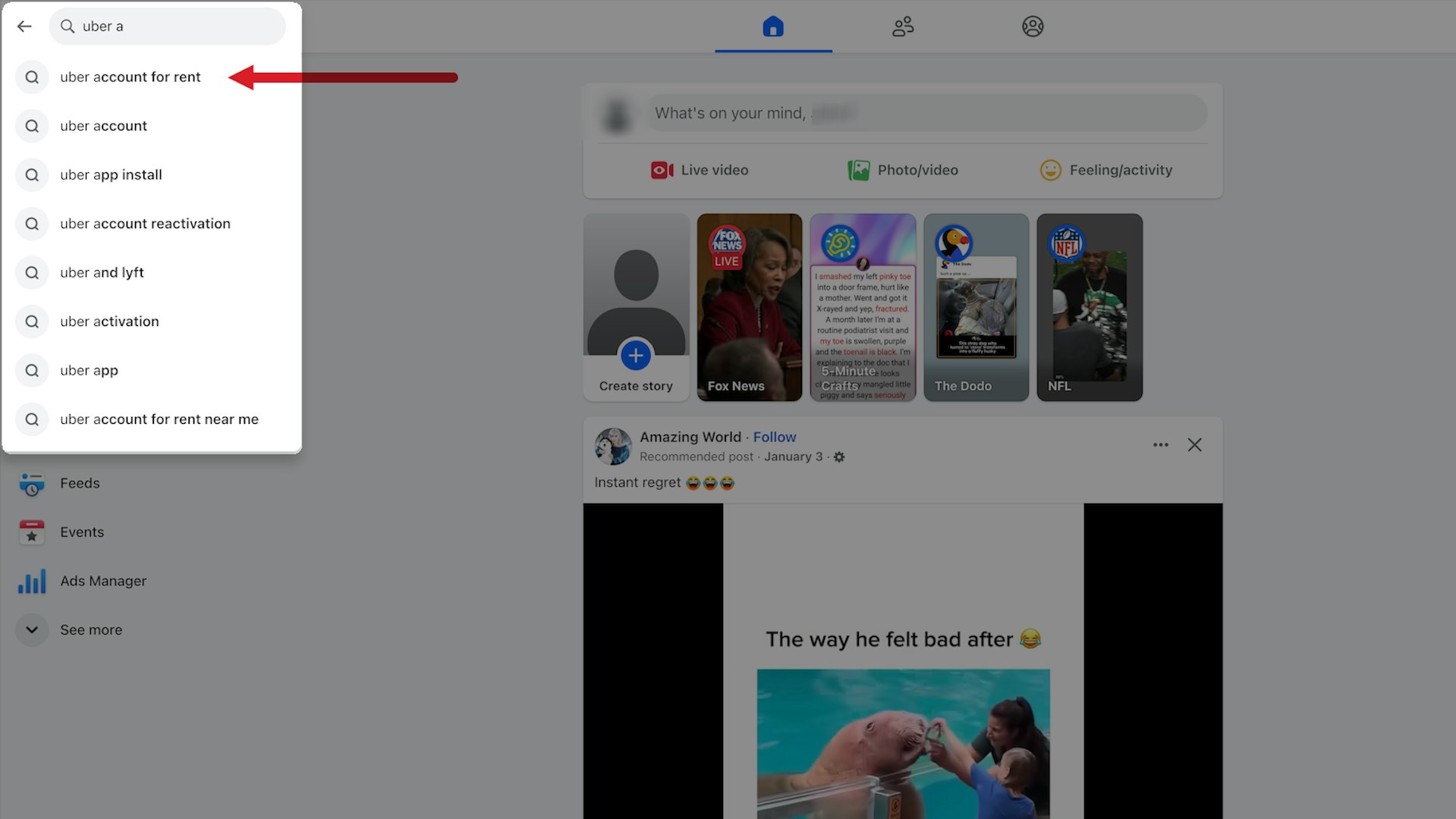Click the gear icon next to January 3
1456x819 pixels.
click(839, 457)
